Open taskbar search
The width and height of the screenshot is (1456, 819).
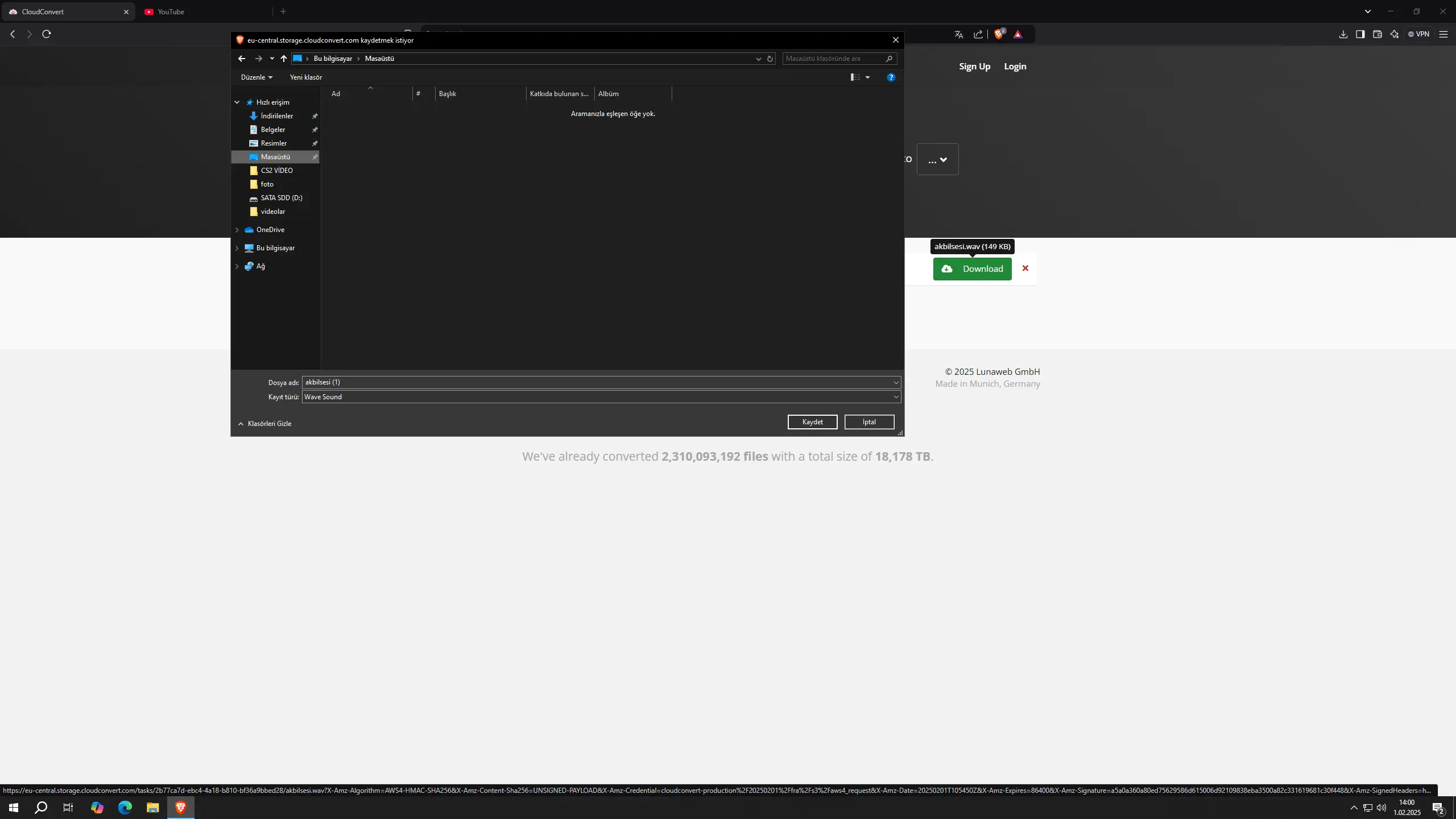tap(41, 808)
